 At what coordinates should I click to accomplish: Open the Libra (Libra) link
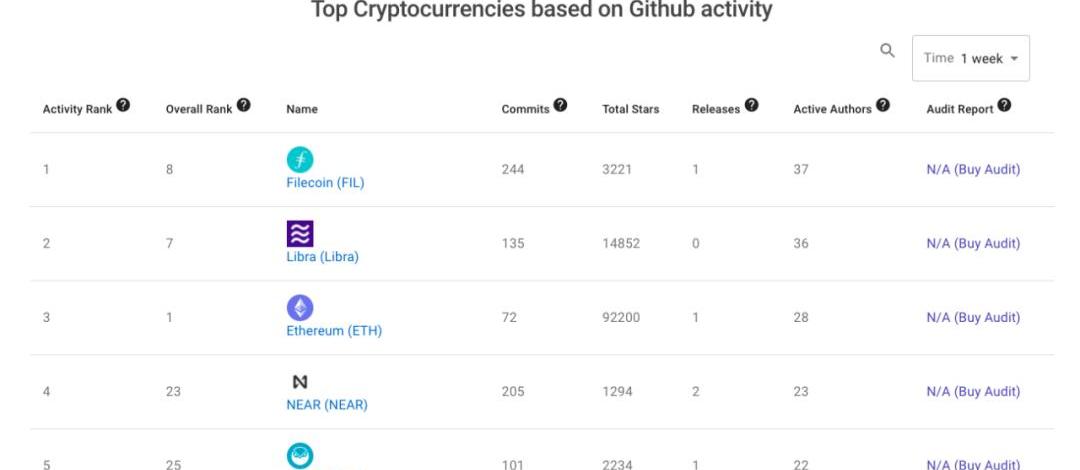[x=322, y=257]
